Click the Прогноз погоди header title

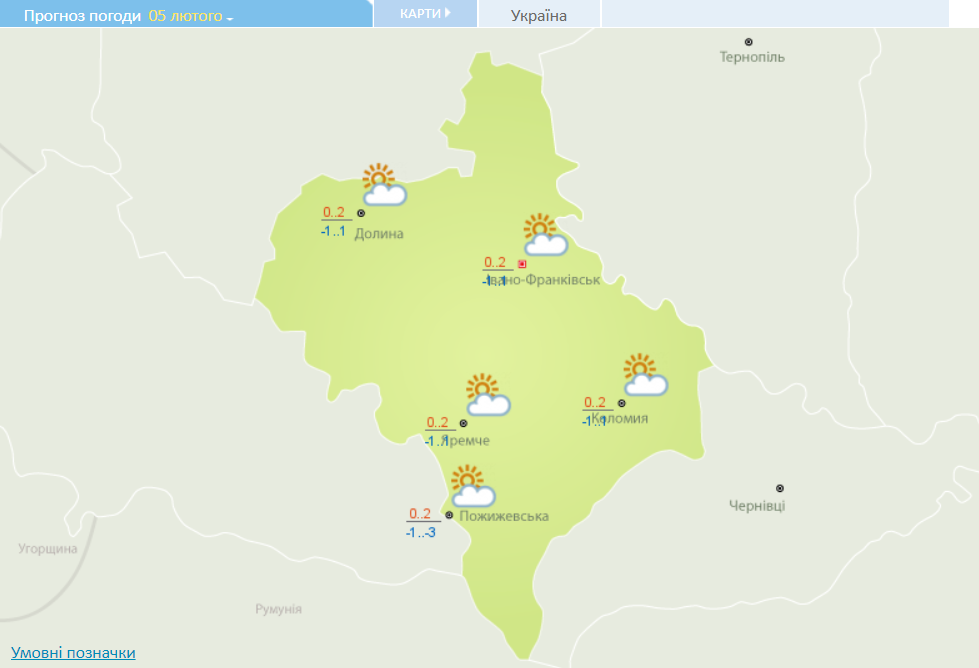tap(82, 16)
